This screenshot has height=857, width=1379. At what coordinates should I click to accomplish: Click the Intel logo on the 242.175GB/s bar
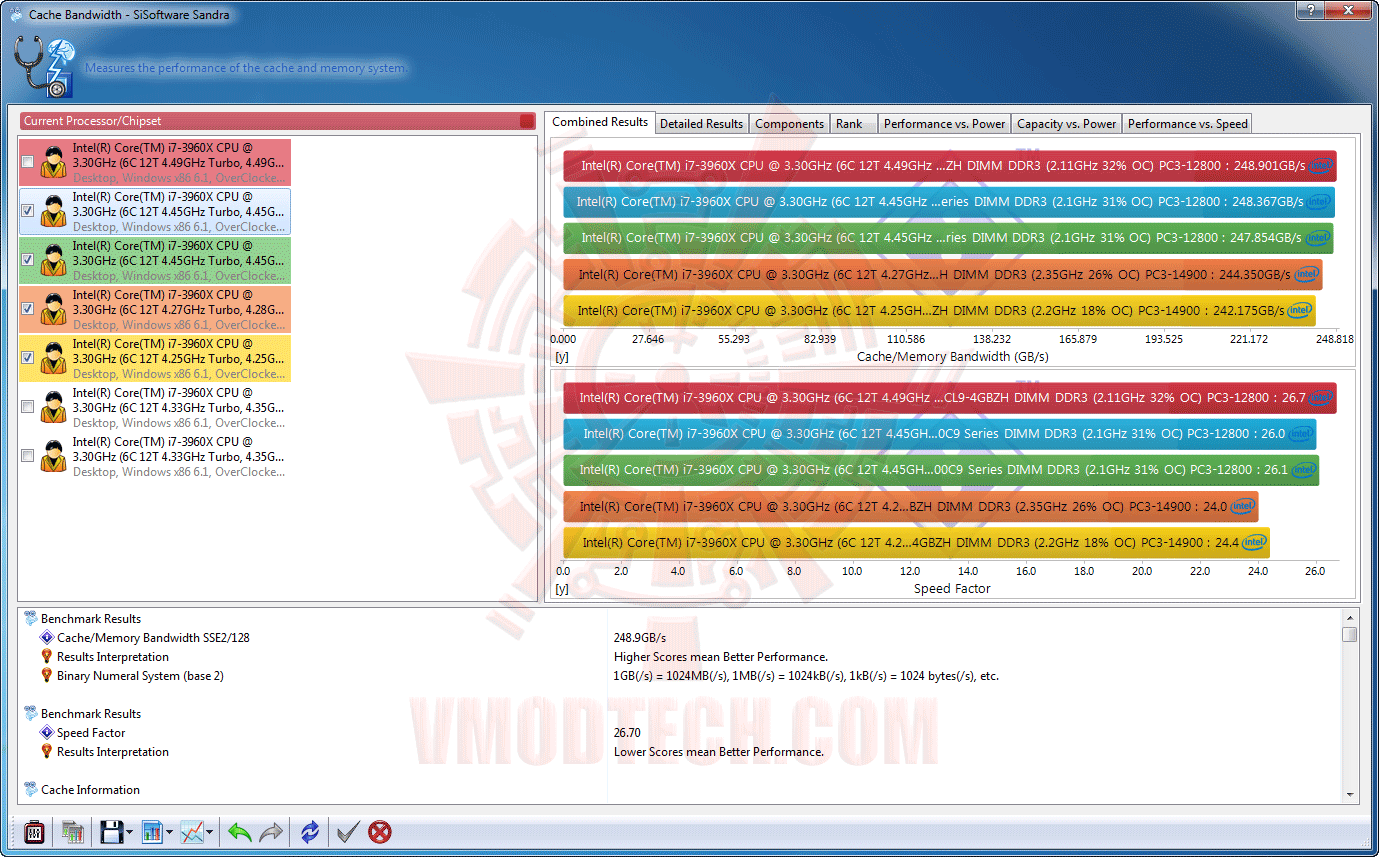coord(1300,310)
